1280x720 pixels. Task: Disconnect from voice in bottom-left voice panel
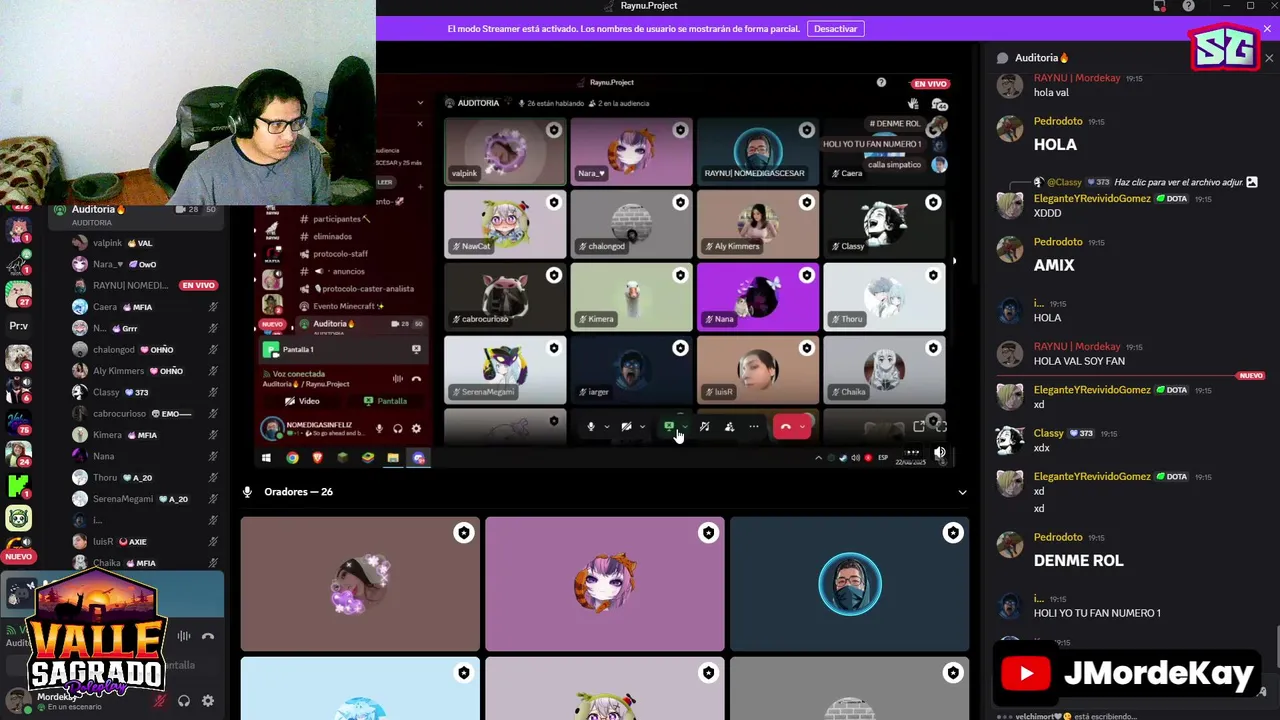208,636
